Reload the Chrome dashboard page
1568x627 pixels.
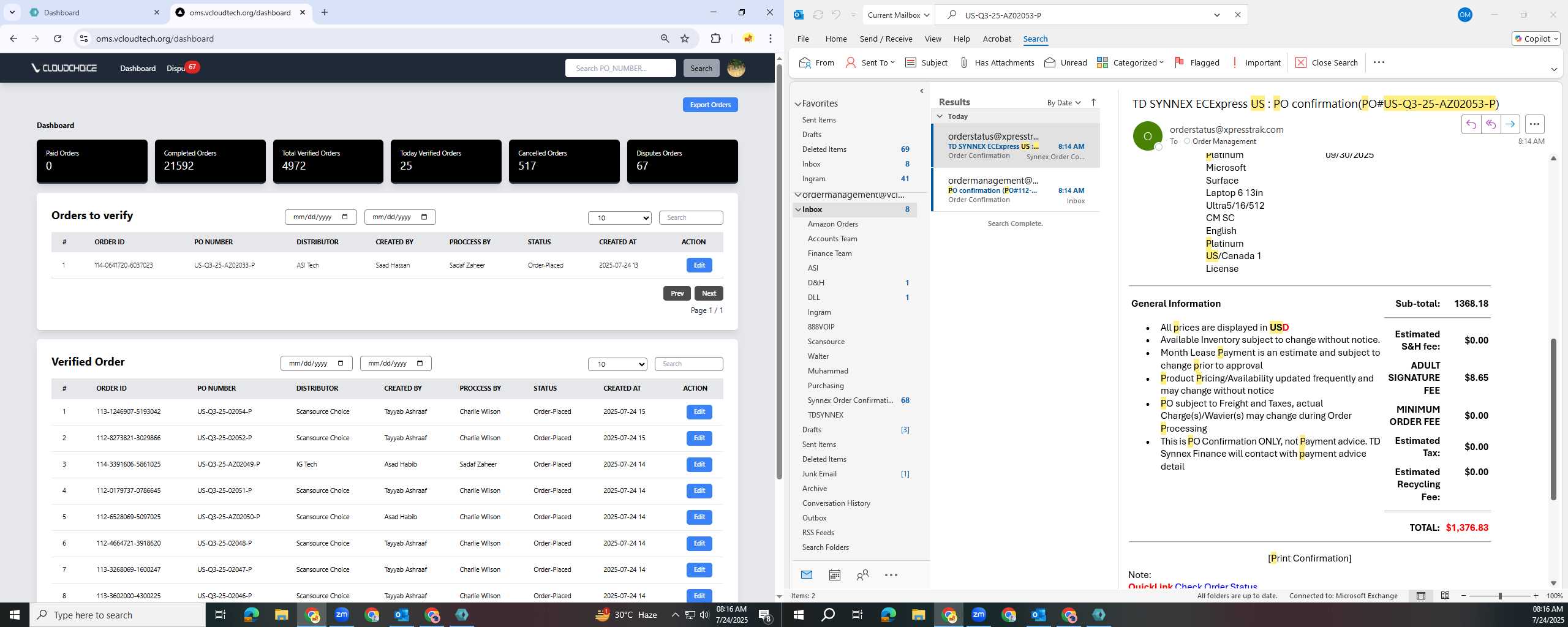tap(58, 39)
